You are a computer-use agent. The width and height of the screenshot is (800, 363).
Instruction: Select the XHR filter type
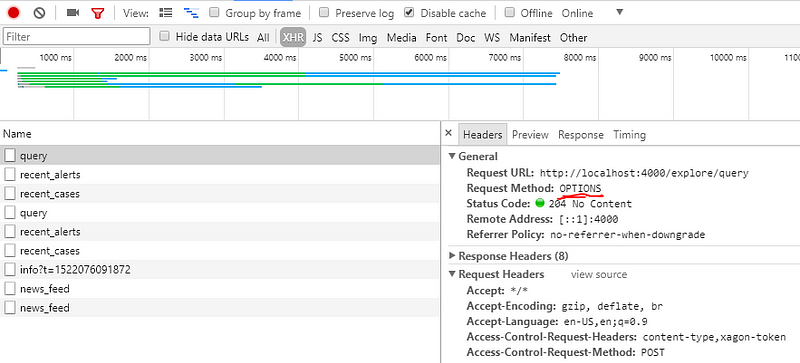click(293, 37)
